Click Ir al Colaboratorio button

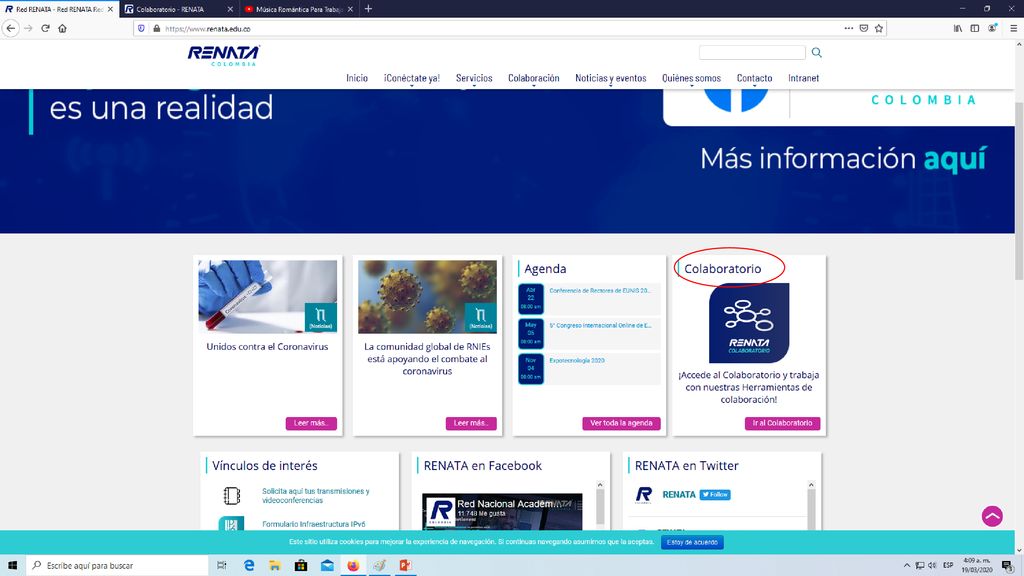[x=782, y=423]
